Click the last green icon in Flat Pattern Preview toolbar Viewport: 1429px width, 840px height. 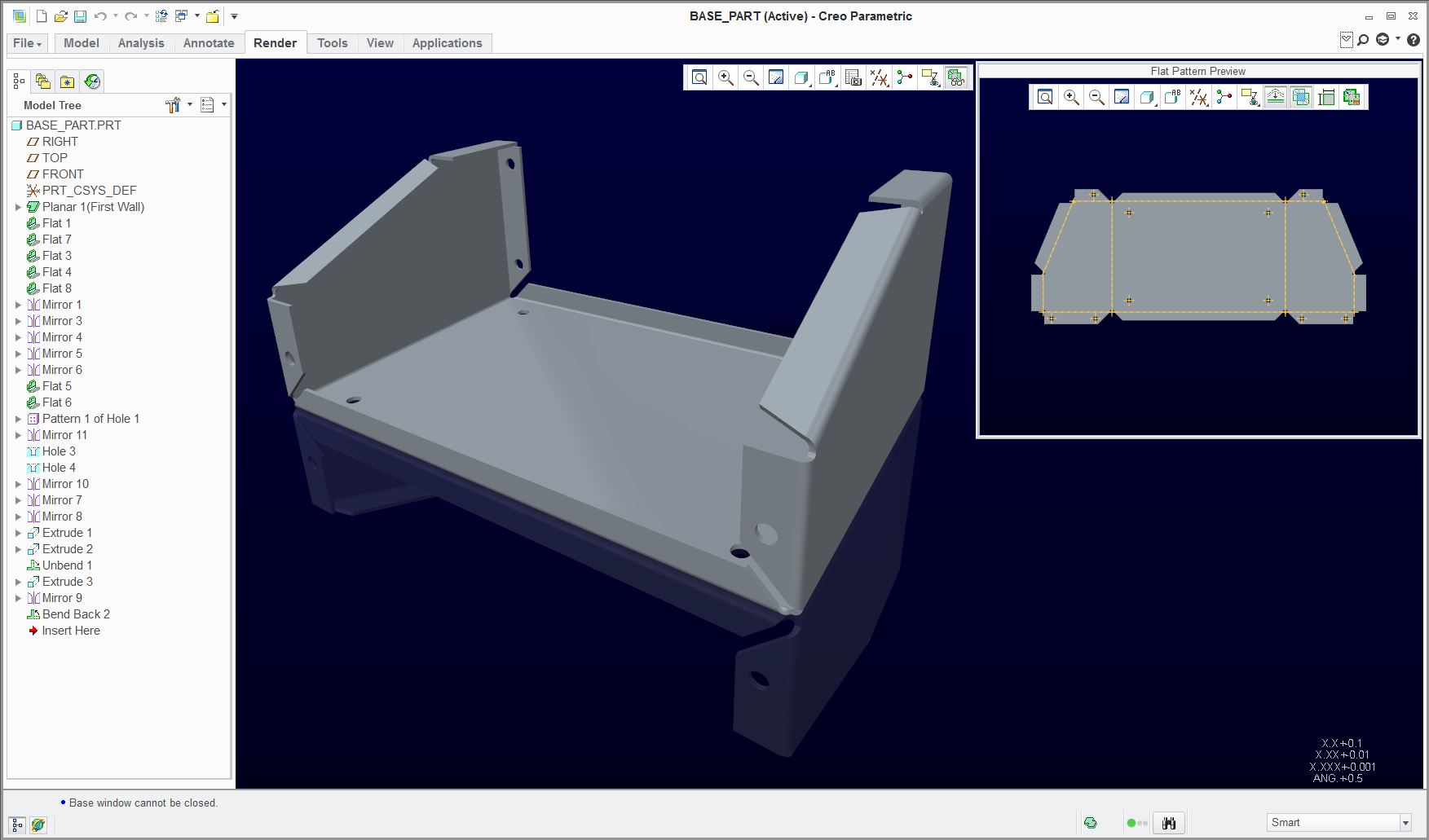tap(1352, 98)
